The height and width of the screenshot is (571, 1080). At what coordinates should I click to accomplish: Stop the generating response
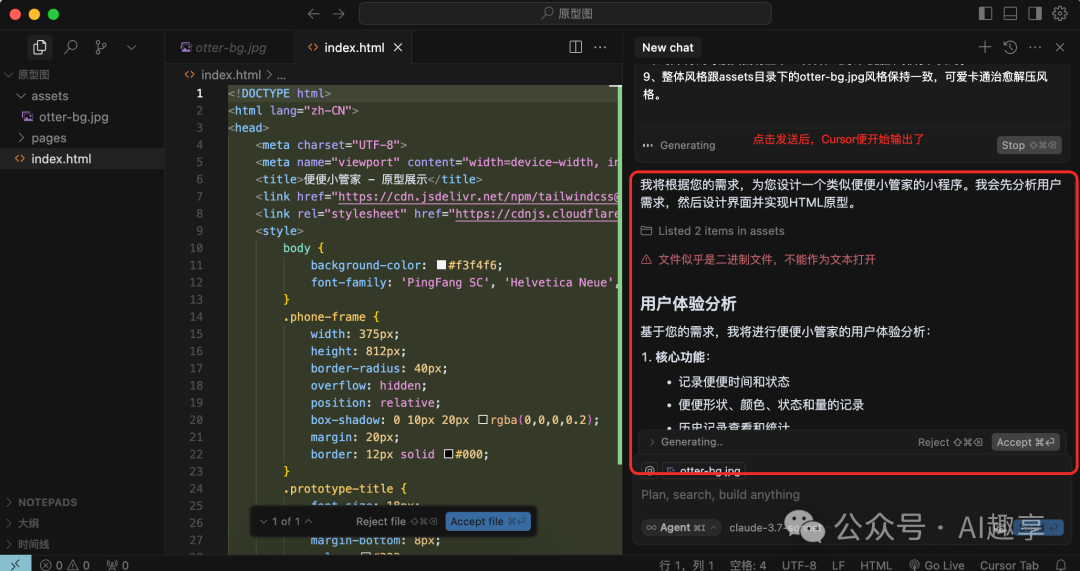(1029, 145)
